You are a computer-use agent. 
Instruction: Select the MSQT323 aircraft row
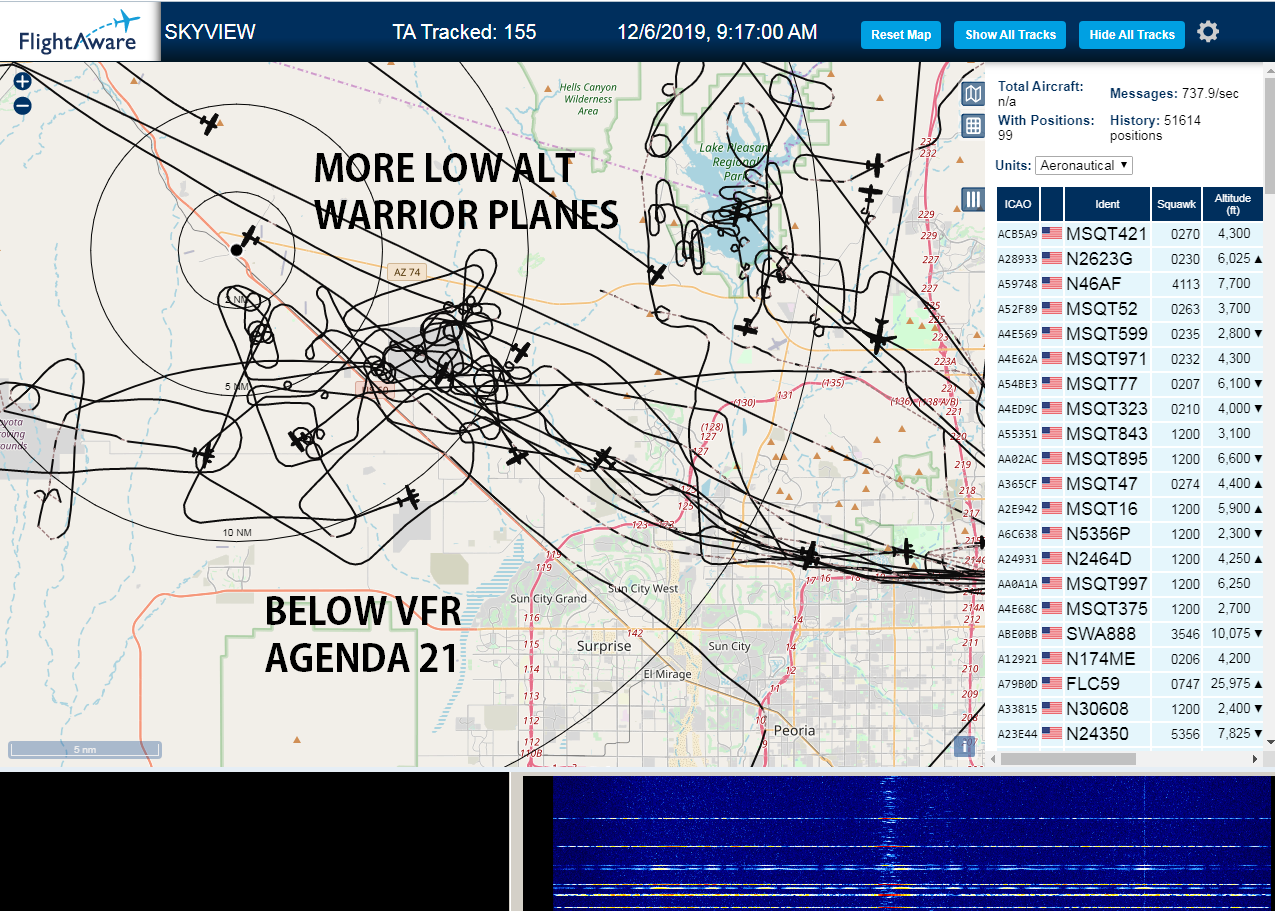tap(1130, 408)
